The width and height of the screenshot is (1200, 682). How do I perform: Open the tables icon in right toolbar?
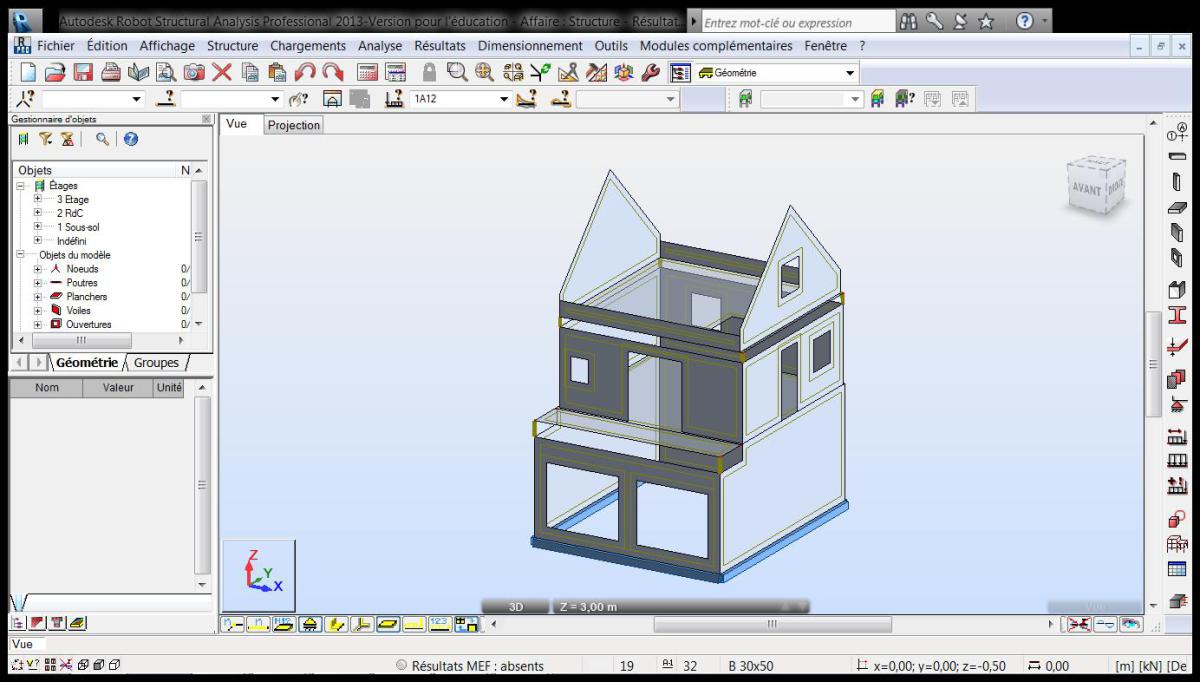[1177, 569]
